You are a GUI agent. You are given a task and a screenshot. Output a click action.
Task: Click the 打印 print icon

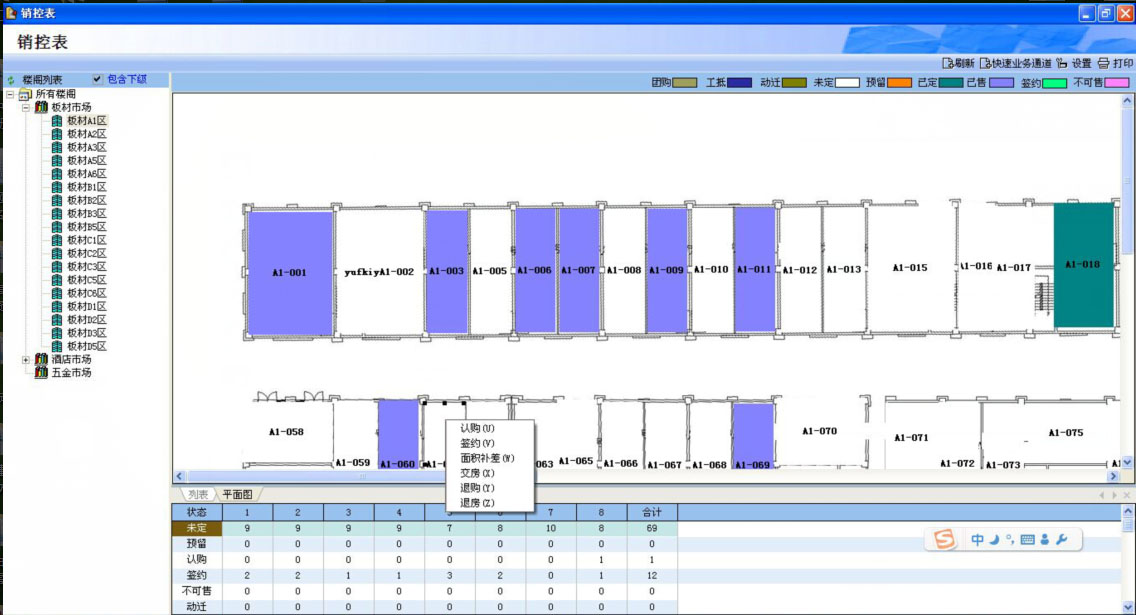[x=1104, y=63]
